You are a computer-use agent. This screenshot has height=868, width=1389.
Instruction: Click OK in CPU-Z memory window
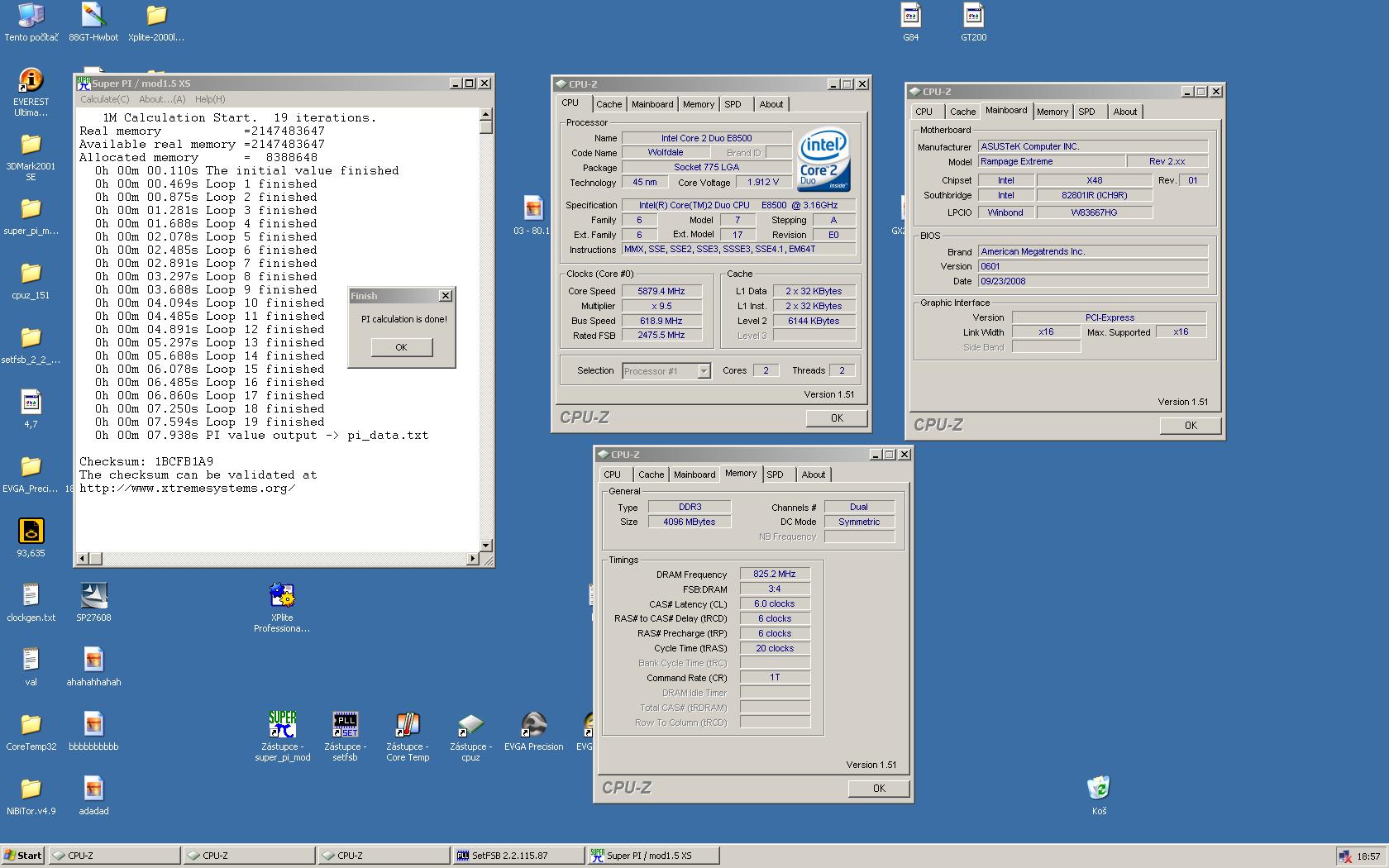click(x=879, y=789)
